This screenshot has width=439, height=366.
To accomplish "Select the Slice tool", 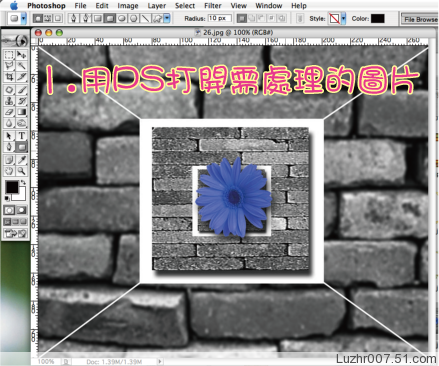I will pos(21,77).
